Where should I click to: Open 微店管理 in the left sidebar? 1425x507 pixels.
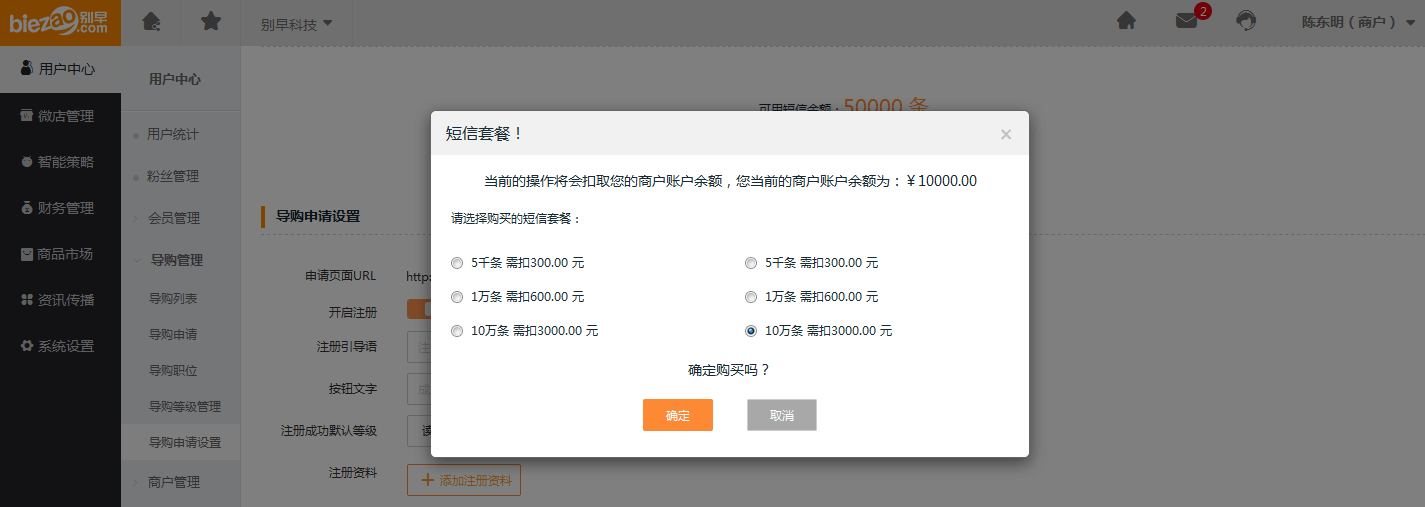coord(60,116)
